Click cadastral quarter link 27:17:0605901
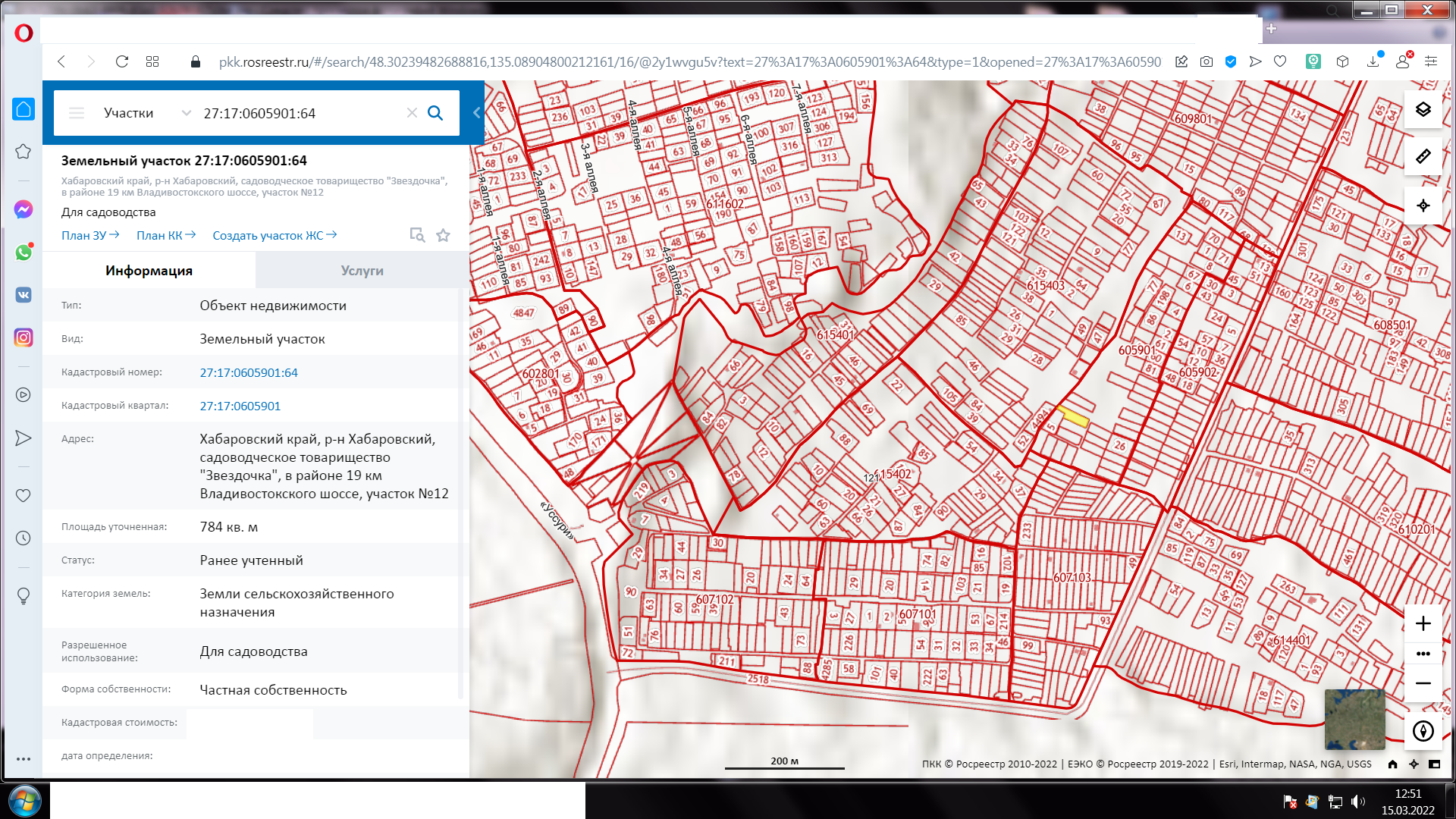This screenshot has width=1456, height=819. (240, 406)
